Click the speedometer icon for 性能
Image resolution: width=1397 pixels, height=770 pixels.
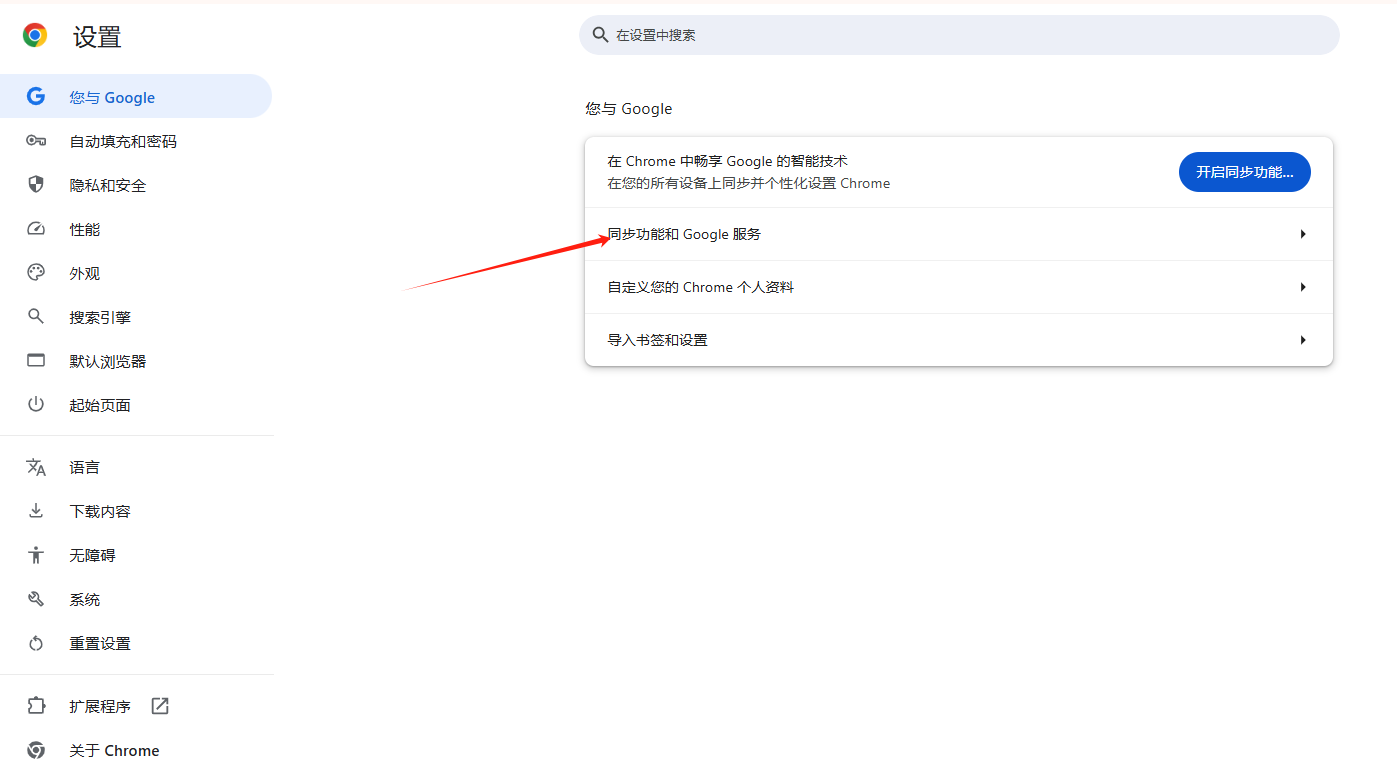click(36, 229)
